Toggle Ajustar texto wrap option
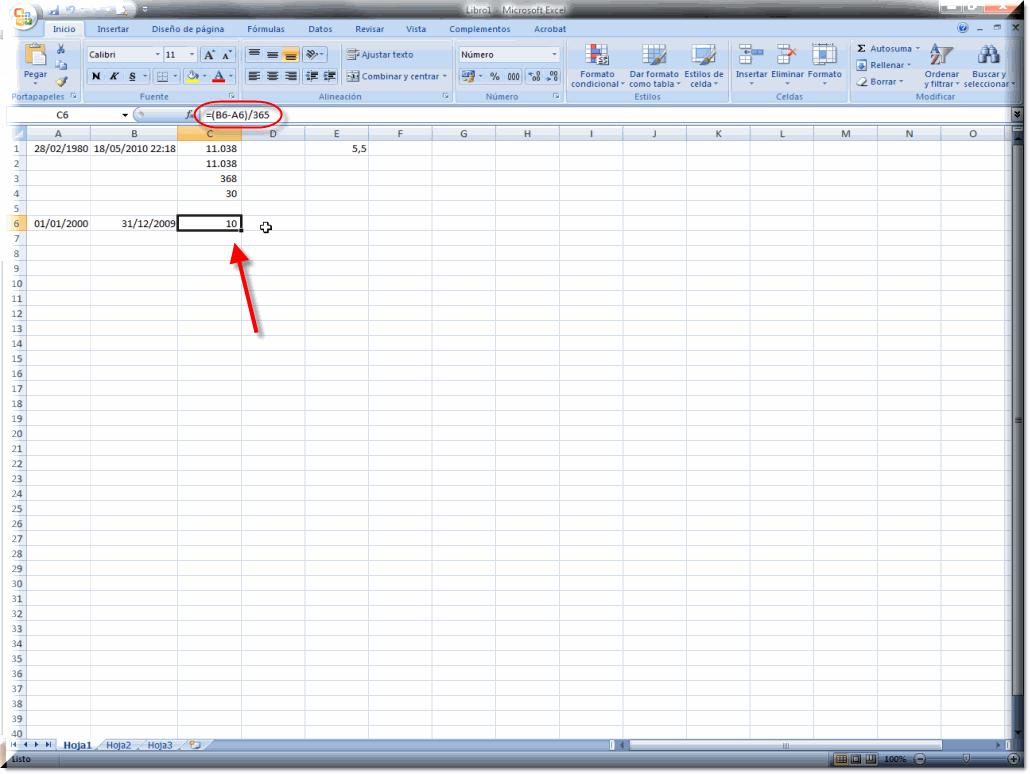1030x774 pixels. pyautogui.click(x=380, y=55)
